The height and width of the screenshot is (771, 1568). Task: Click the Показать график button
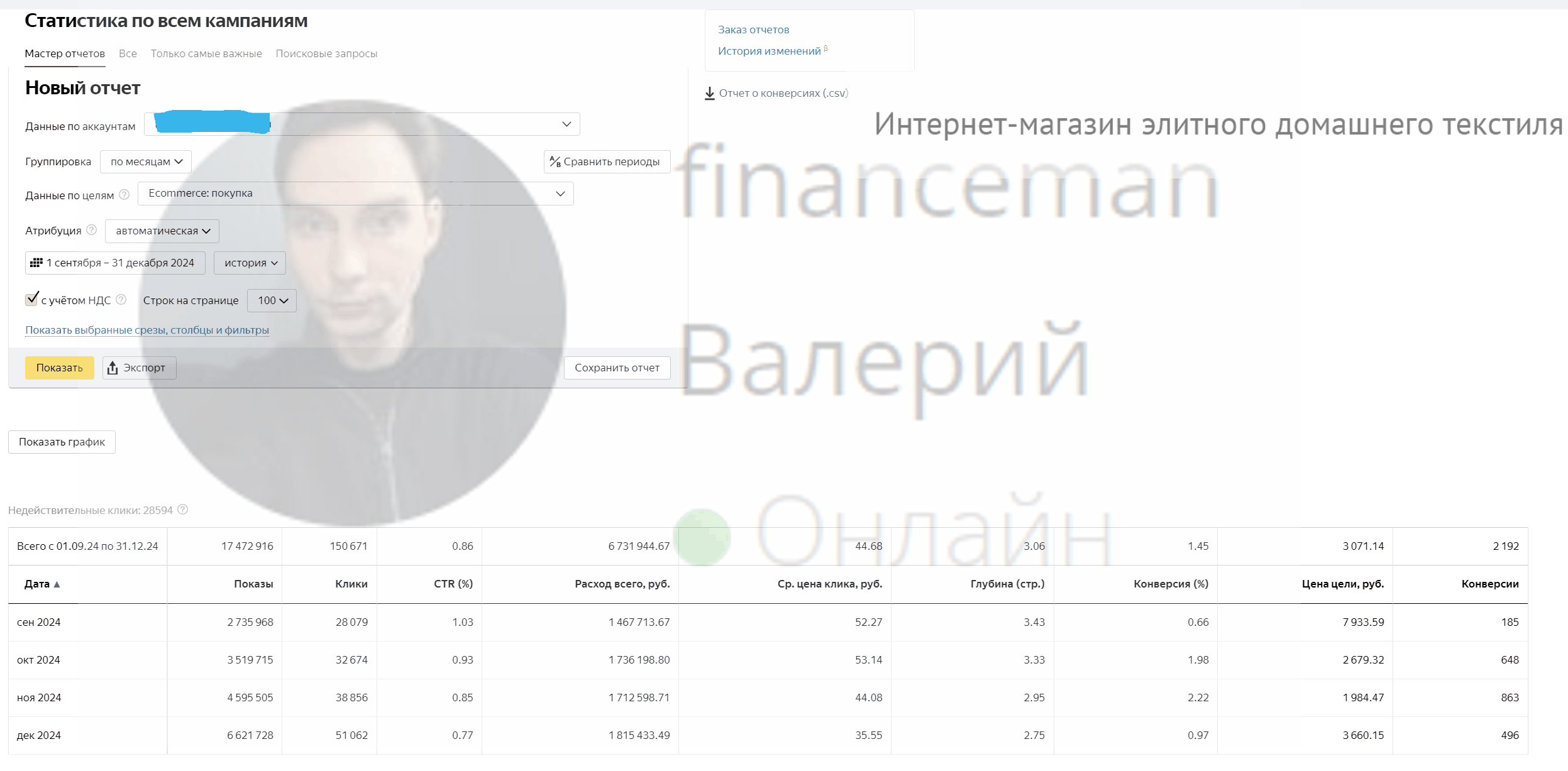[61, 442]
